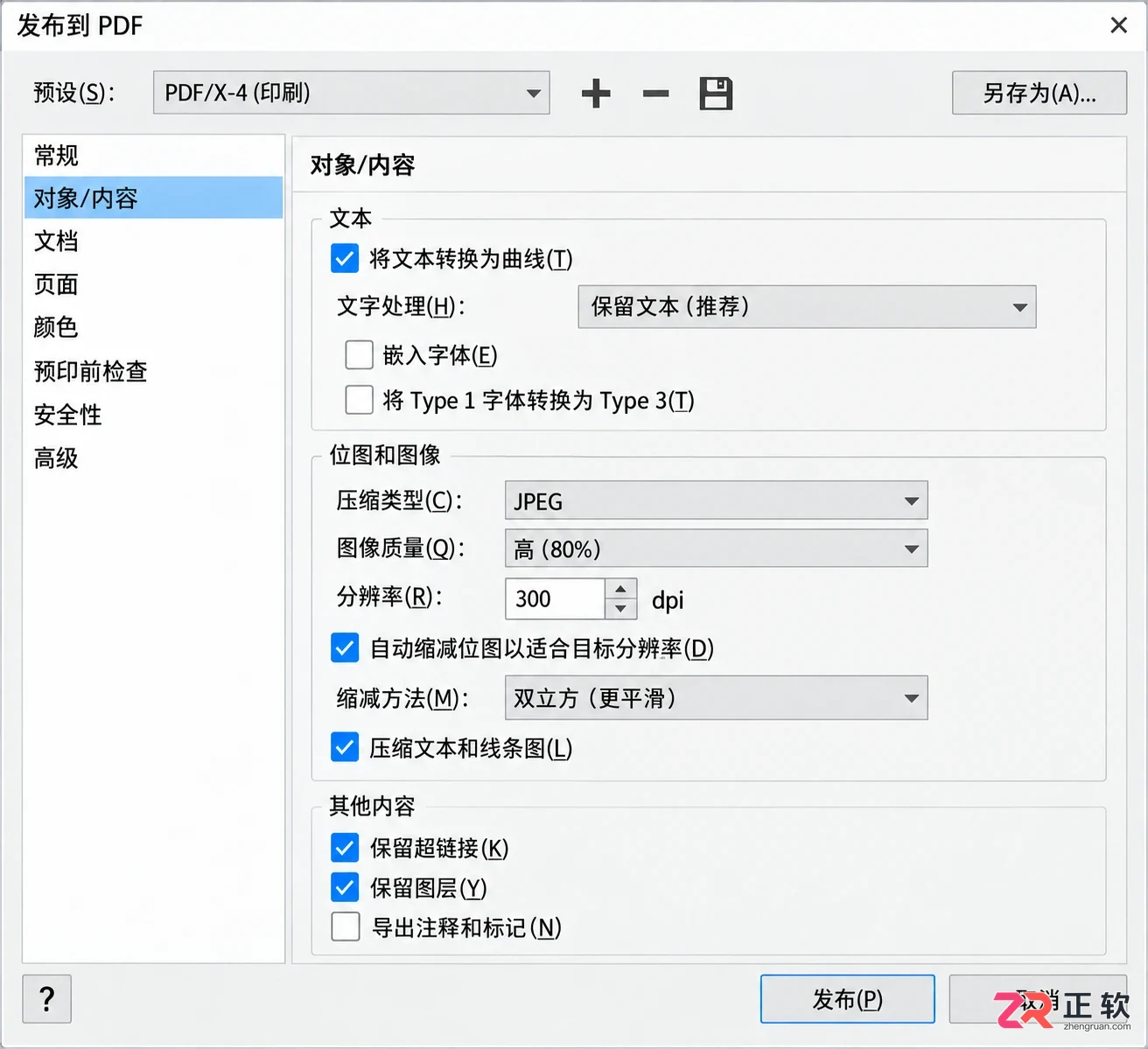Save the preset using floppy disk icon
Viewport: 1148px width, 1049px height.
(x=716, y=93)
